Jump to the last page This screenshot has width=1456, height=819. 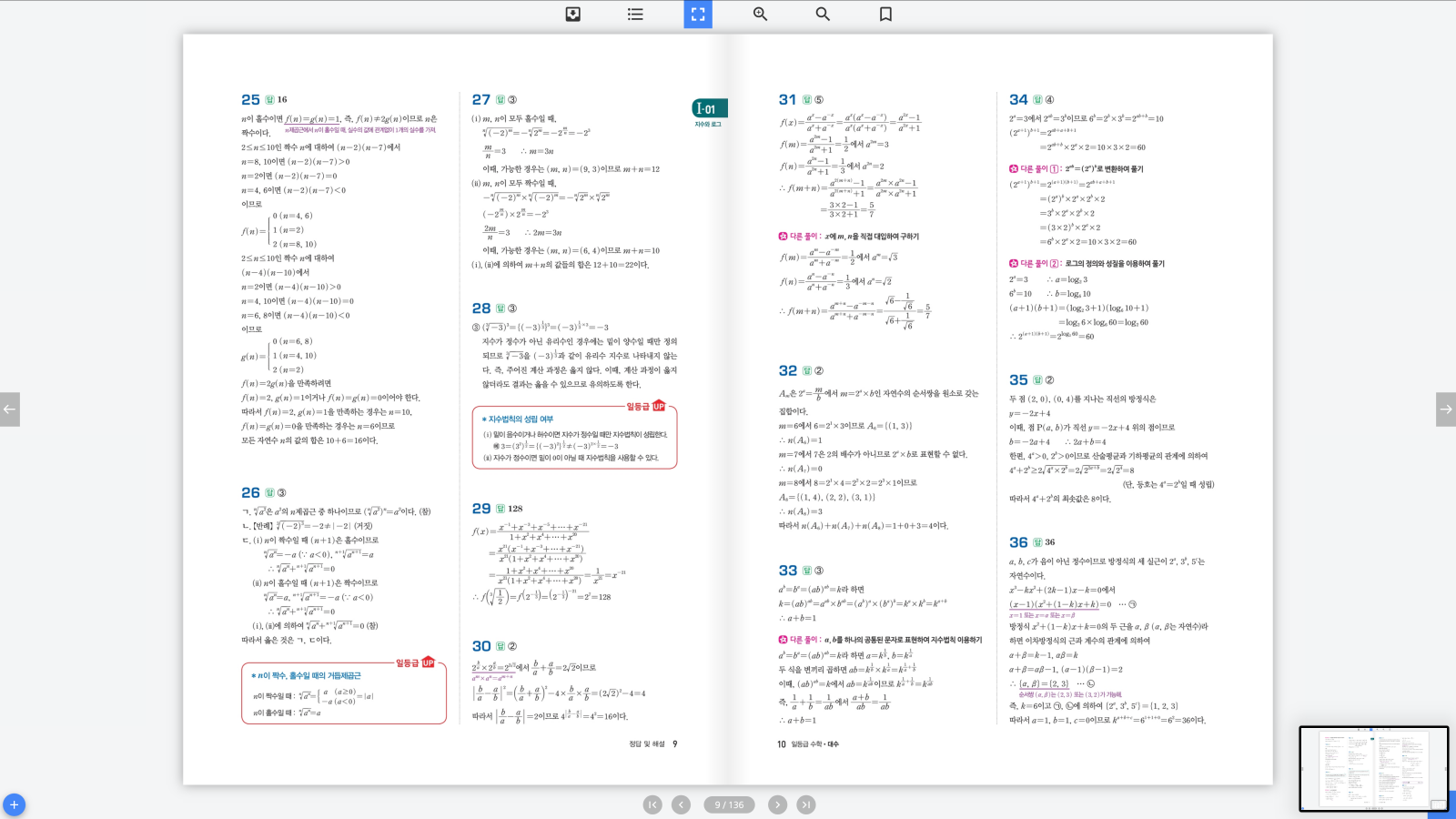tap(806, 804)
